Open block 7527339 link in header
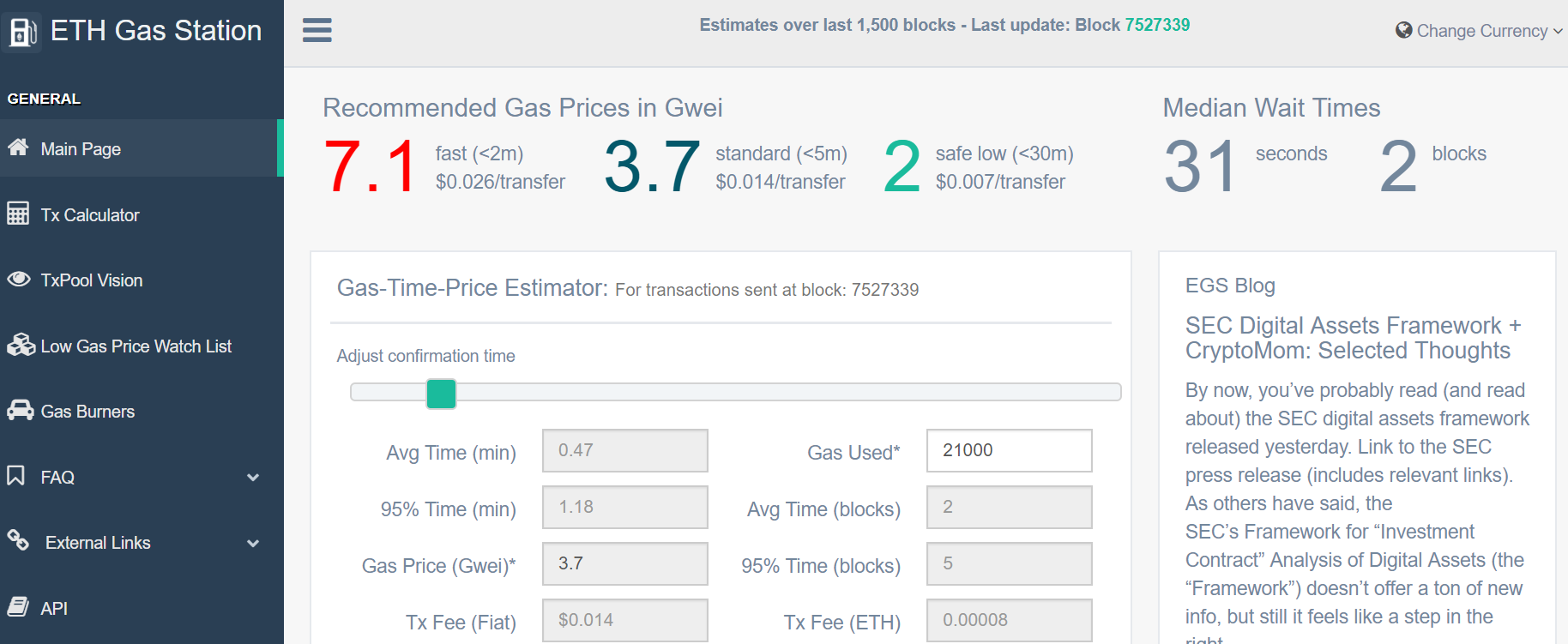The width and height of the screenshot is (1568, 644). 1157,25
